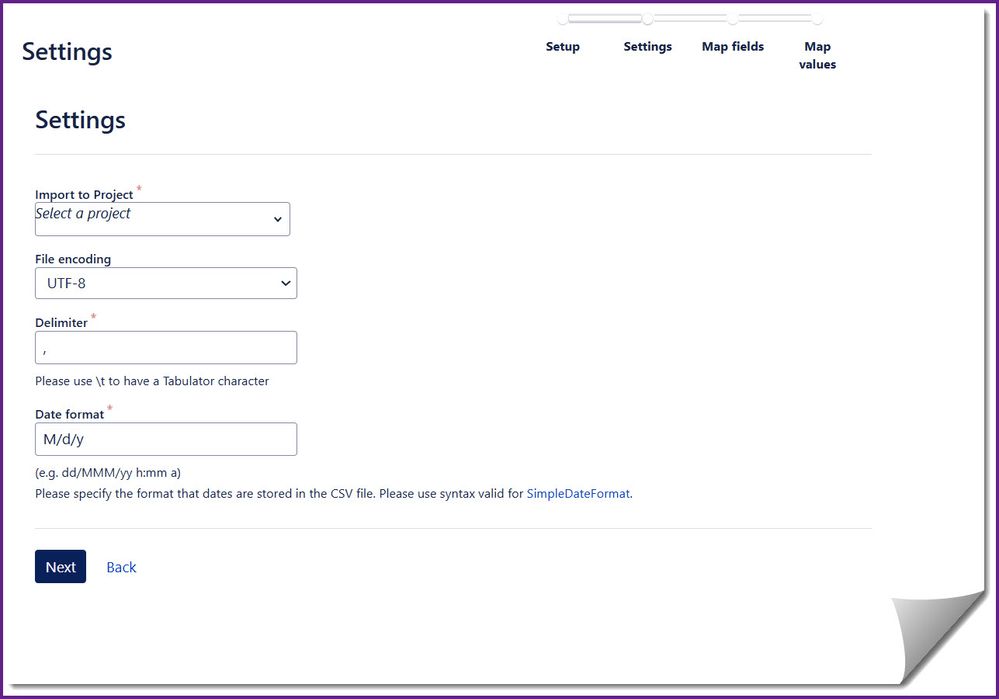
Task: Open the Import to Project dropdown
Action: (x=162, y=219)
